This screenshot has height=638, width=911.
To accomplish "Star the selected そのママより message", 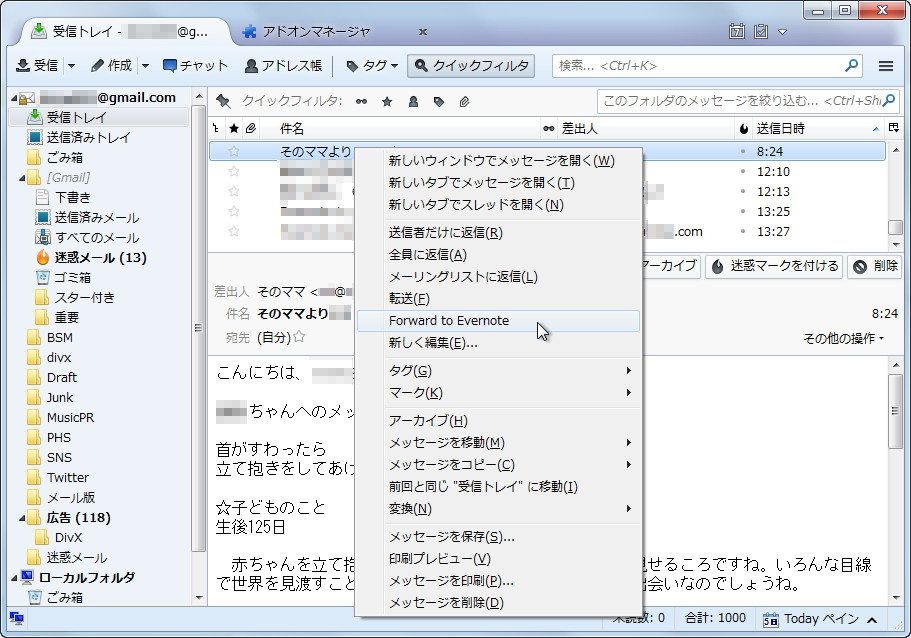I will pos(233,148).
